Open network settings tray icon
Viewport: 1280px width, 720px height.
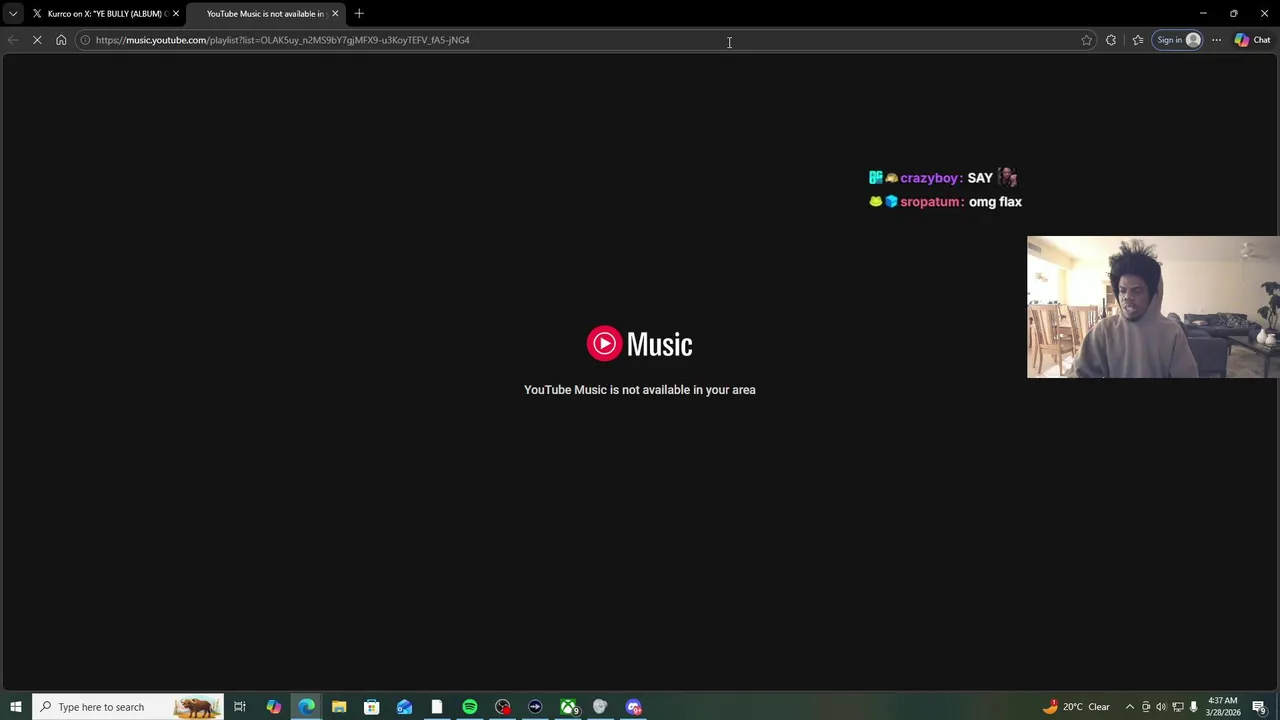click(1177, 707)
